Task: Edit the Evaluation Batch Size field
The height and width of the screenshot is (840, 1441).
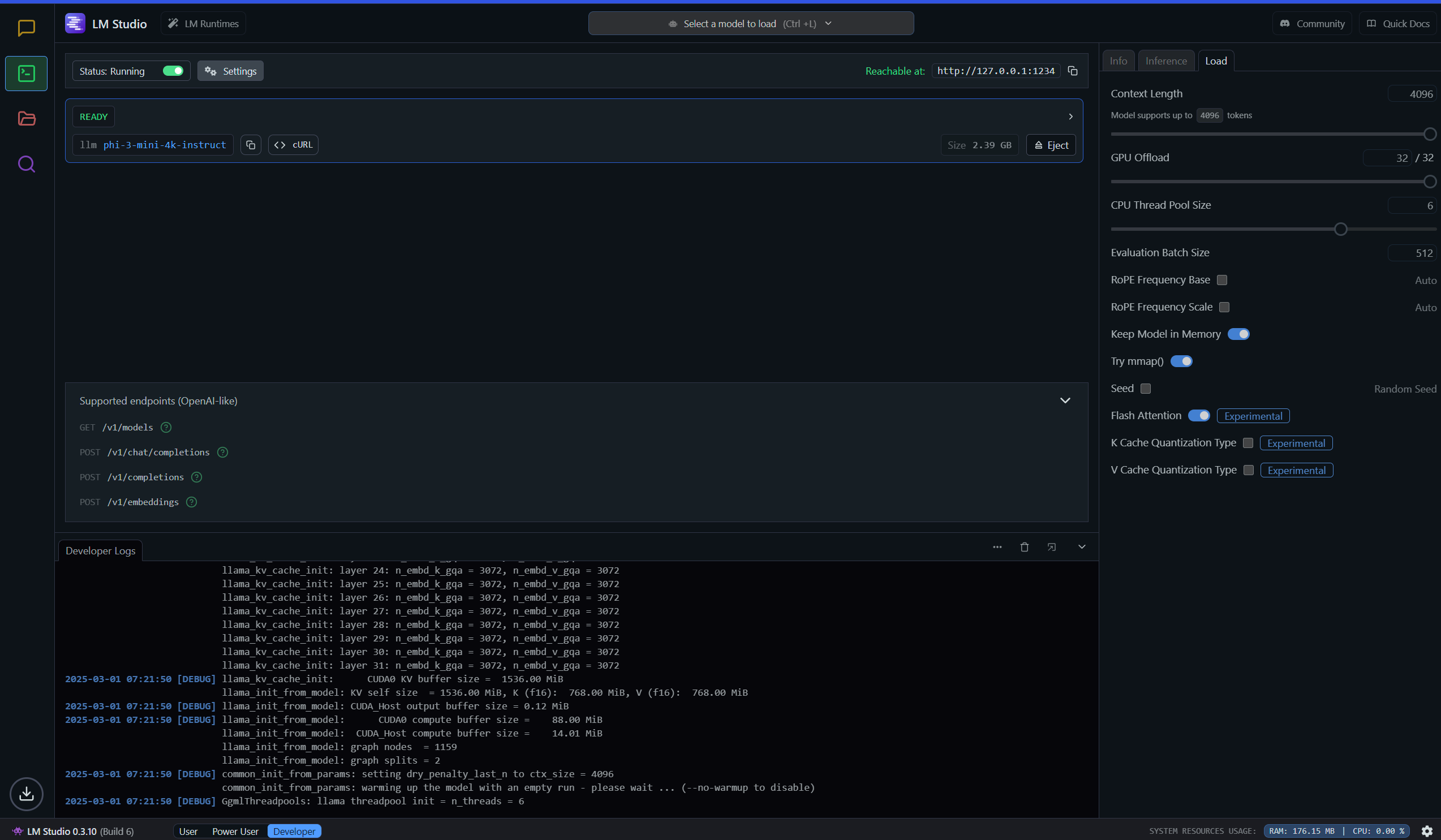Action: tap(1411, 253)
